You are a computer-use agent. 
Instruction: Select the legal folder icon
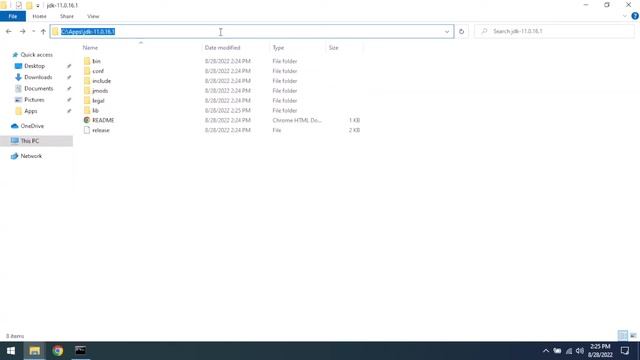click(x=87, y=100)
